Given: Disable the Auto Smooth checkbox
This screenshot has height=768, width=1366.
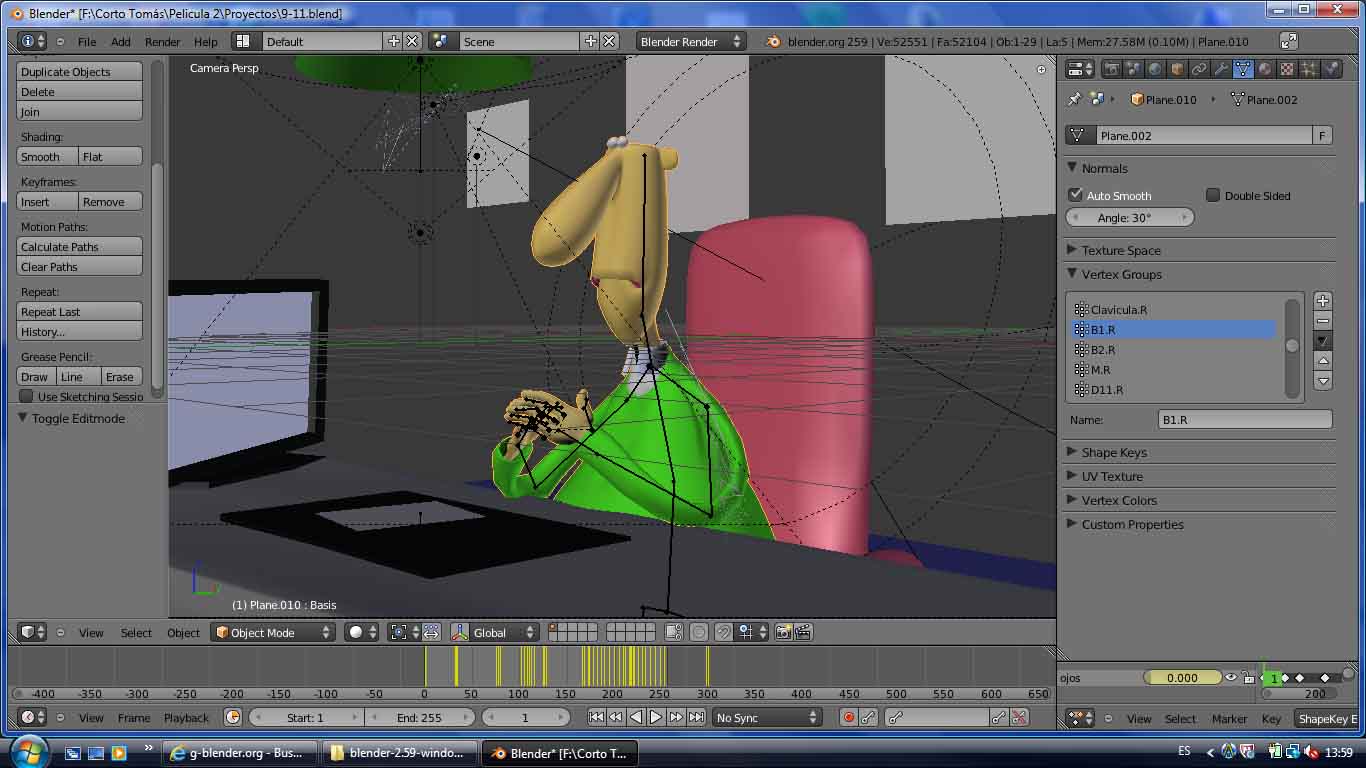Looking at the screenshot, I should pos(1076,195).
